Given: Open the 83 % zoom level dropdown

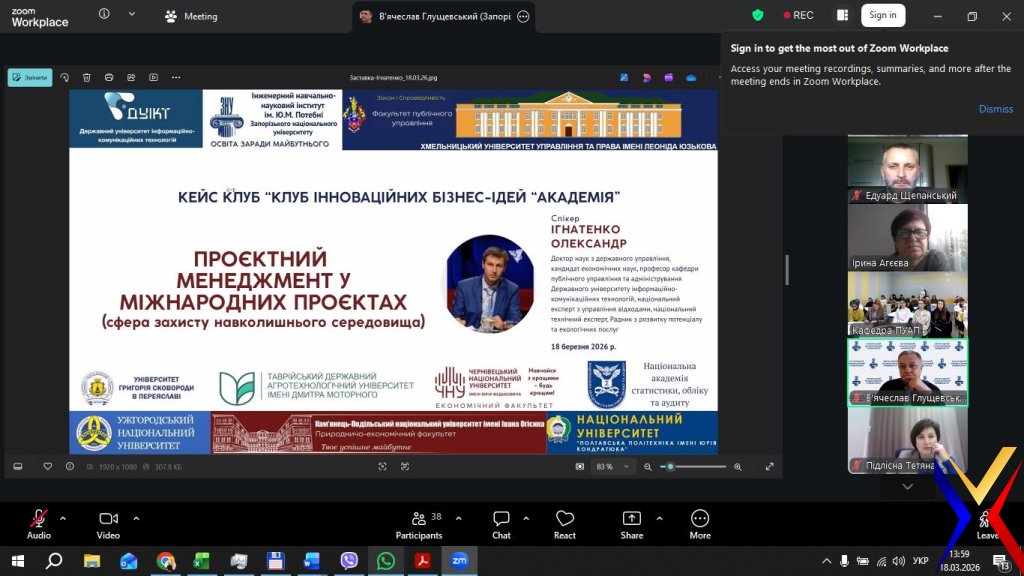Looking at the screenshot, I should [609, 467].
